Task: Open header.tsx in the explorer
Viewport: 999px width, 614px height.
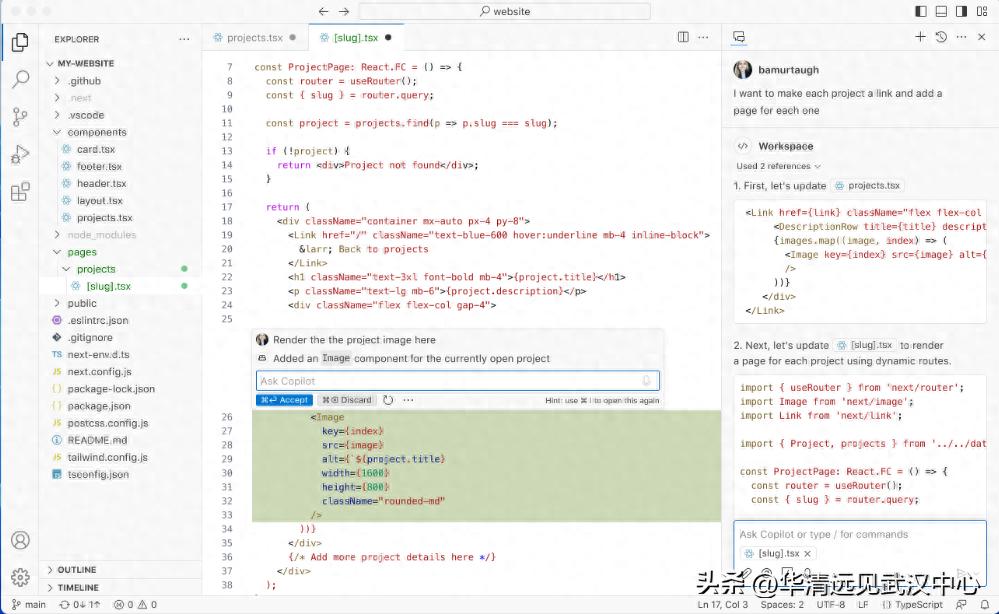Action: click(101, 183)
